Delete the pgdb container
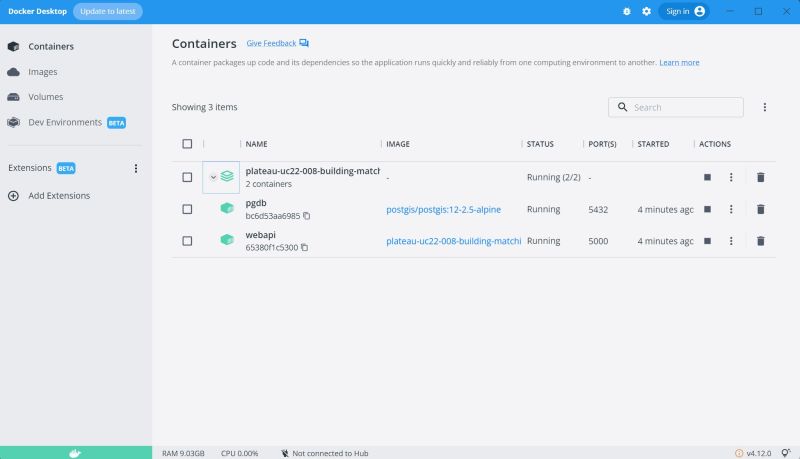800x459 pixels. 761,209
